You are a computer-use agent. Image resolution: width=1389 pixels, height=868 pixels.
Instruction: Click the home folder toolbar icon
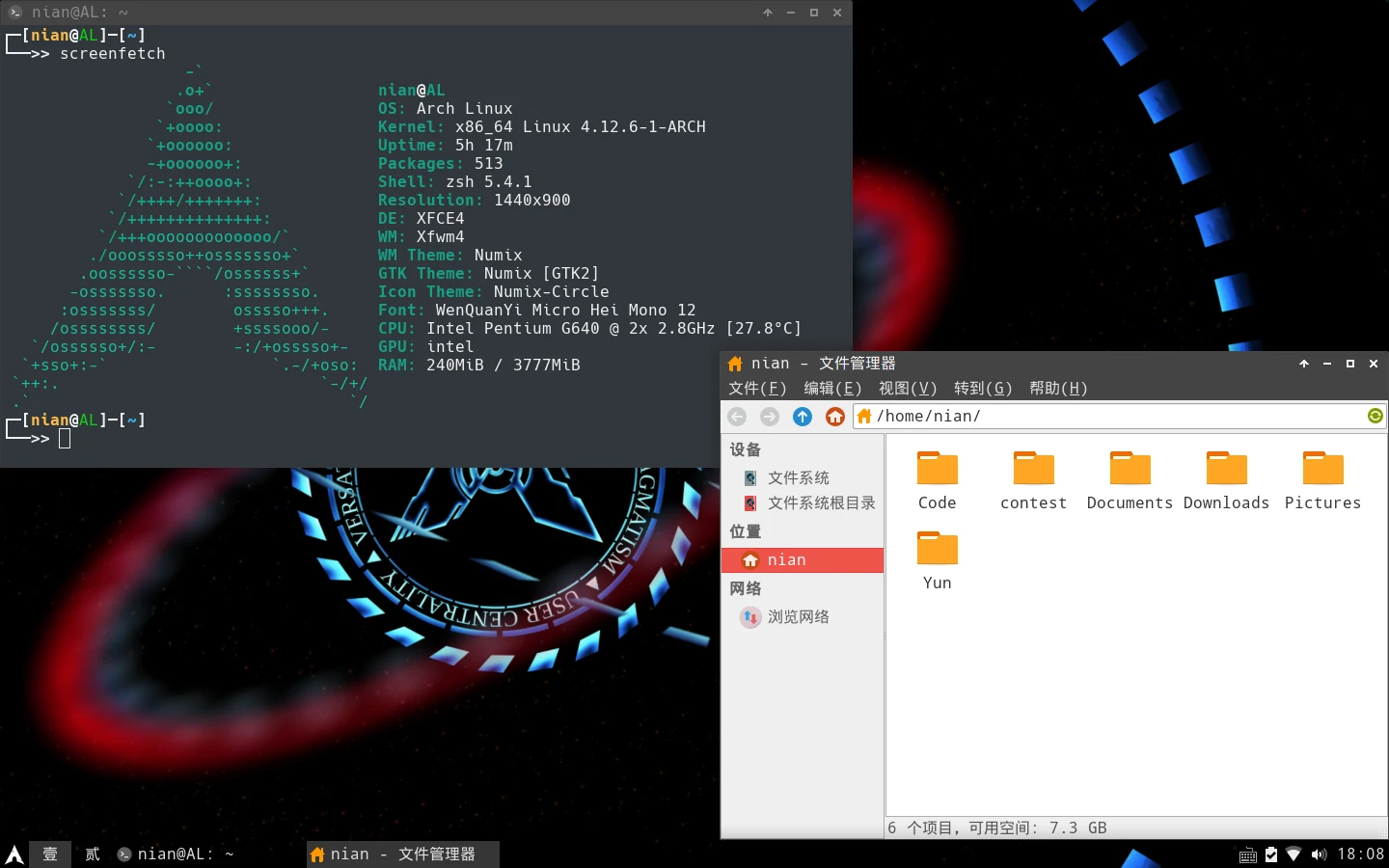click(x=835, y=417)
